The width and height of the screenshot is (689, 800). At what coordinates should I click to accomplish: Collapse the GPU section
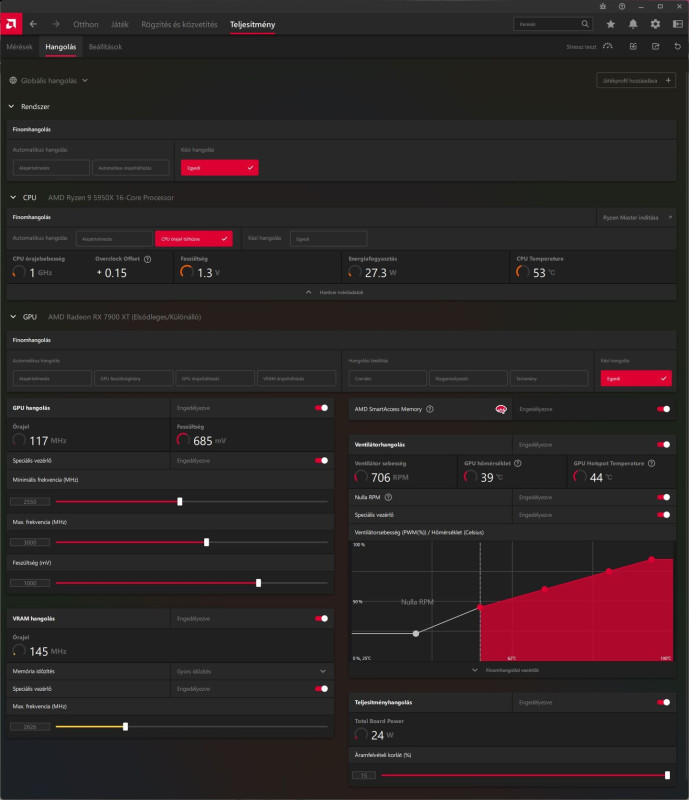(x=13, y=317)
